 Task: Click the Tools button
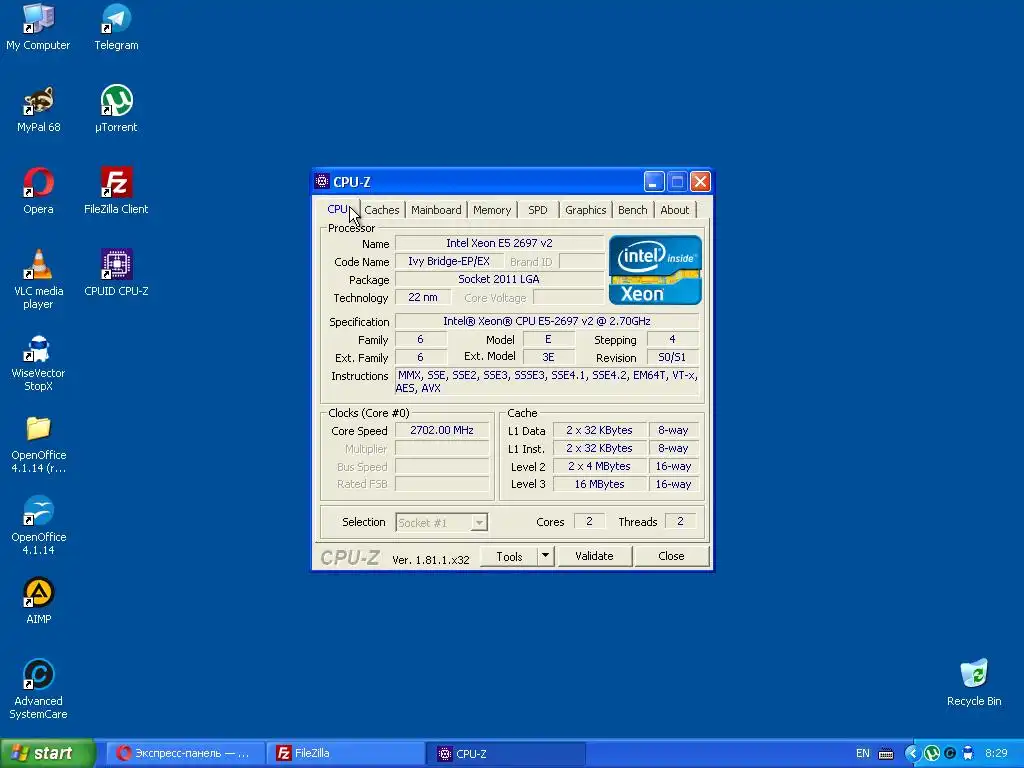coord(509,556)
